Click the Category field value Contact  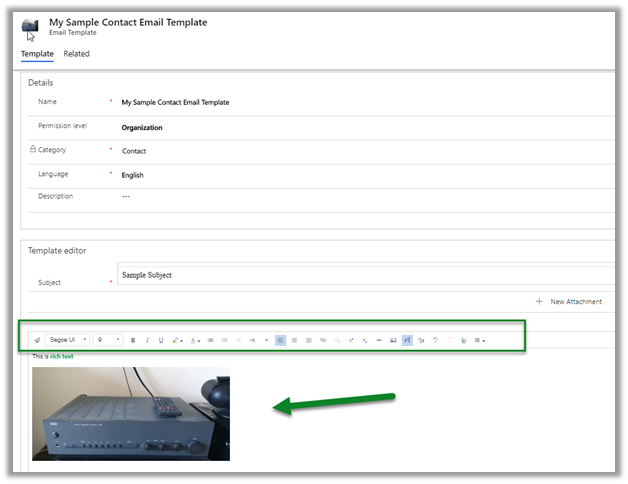(x=134, y=151)
